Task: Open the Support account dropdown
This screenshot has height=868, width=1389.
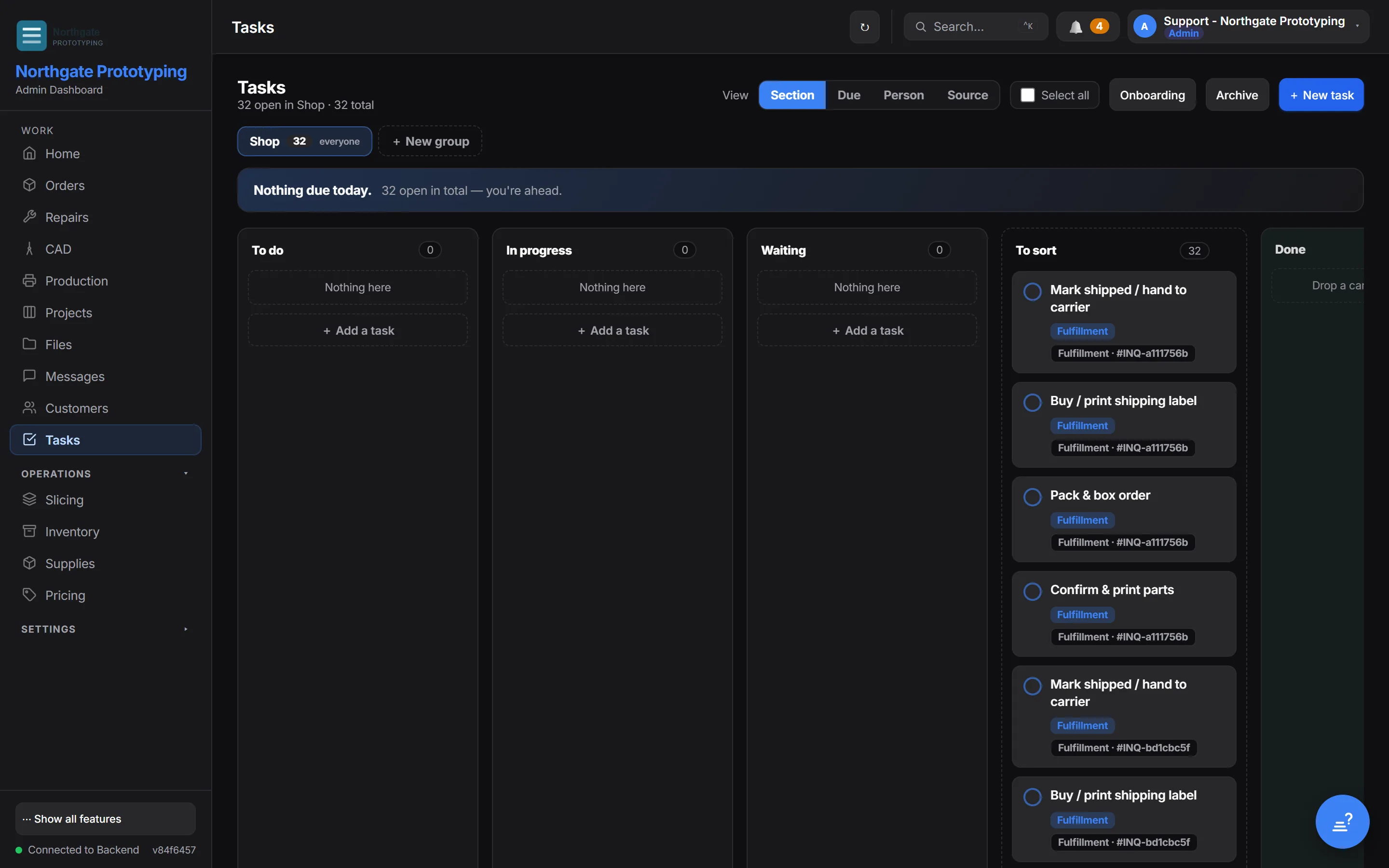Action: [1248, 27]
